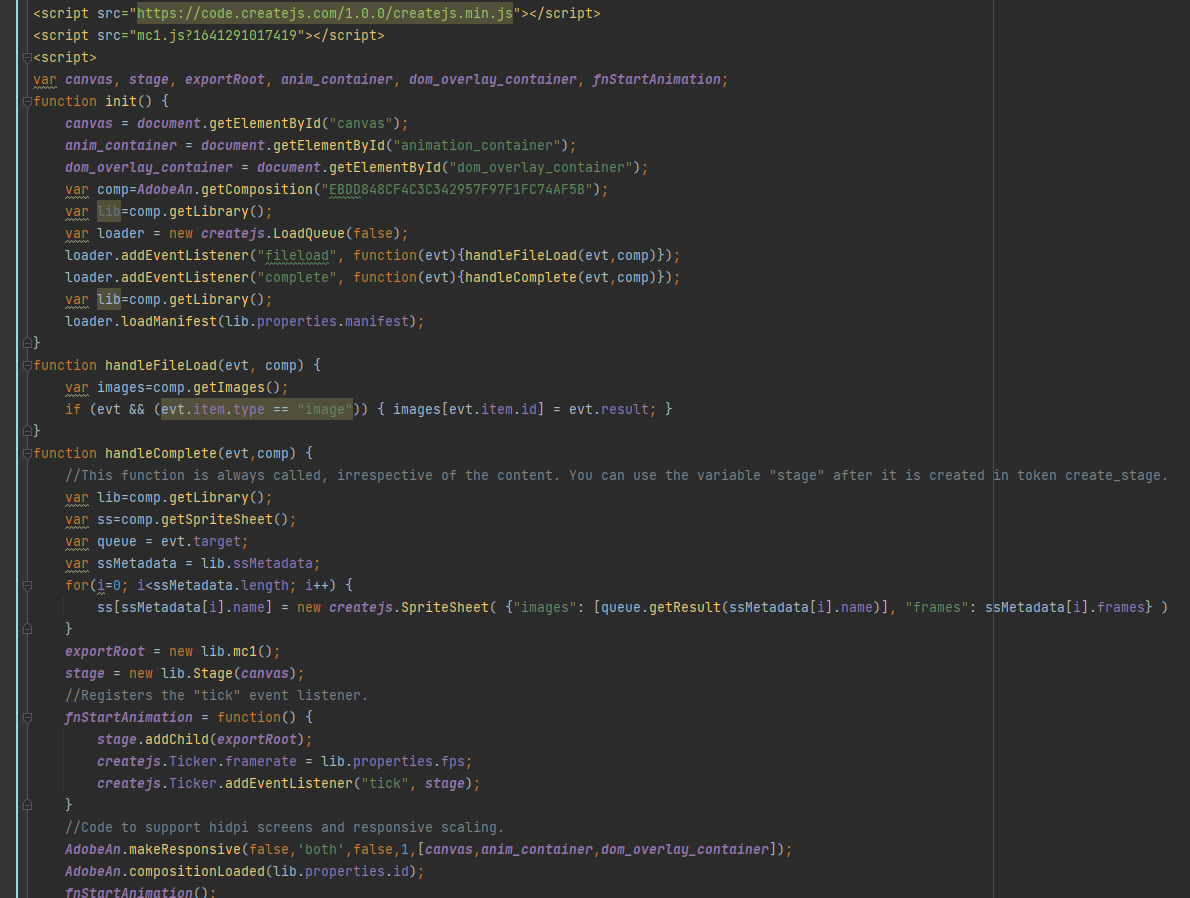
Task: Fold the fnStartAnimation function body
Action: point(27,718)
